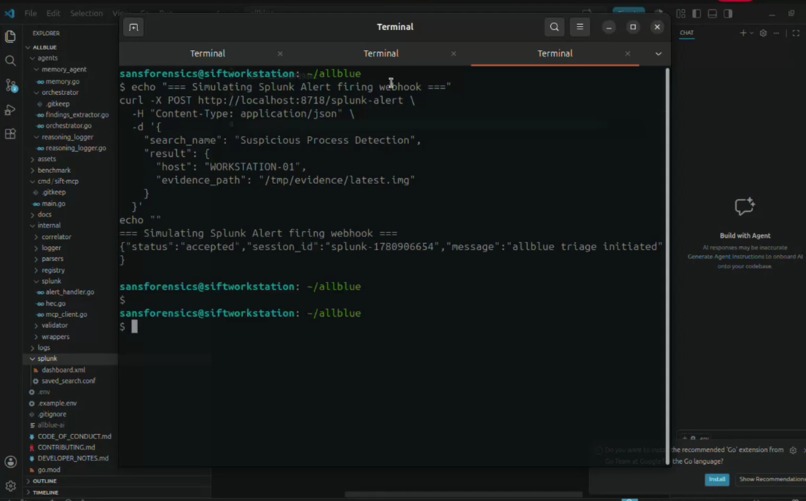Collapse the agents folder
The image size is (806, 501).
coord(47,58)
